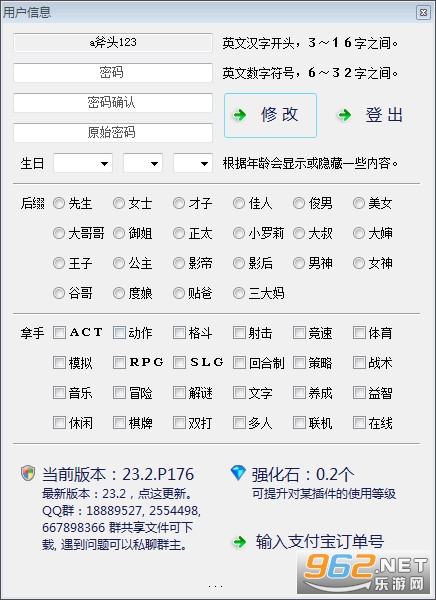Screen dimensions: 436x600
Task: Check the 棋牌 checkbox
Action: pos(119,423)
